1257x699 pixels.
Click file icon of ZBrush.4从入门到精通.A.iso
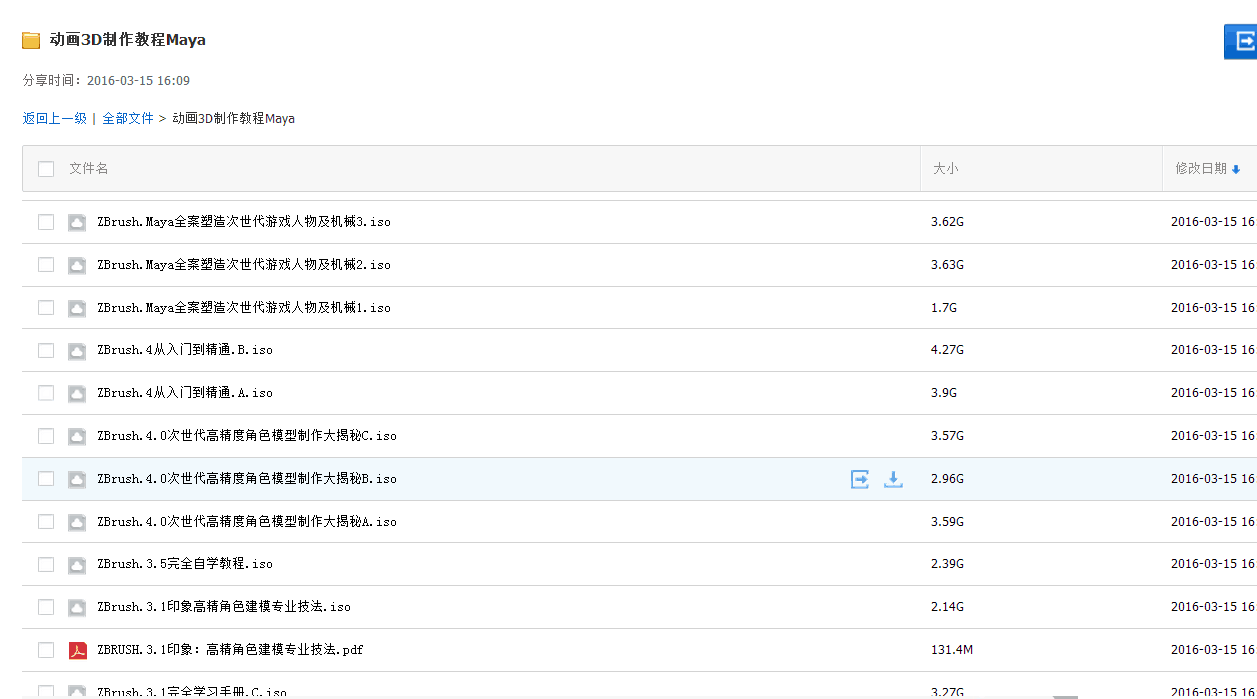click(77, 393)
